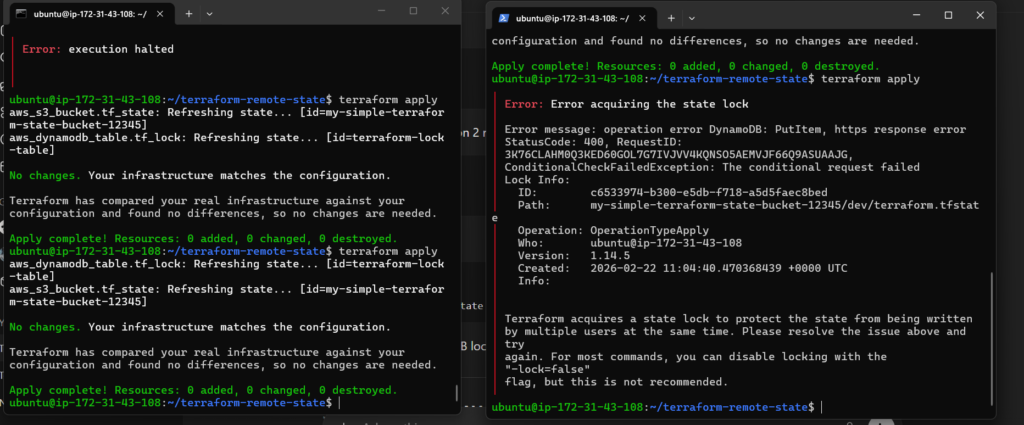Maximize the right terminal window
The width and height of the screenshot is (1024, 425).
[x=950, y=17]
